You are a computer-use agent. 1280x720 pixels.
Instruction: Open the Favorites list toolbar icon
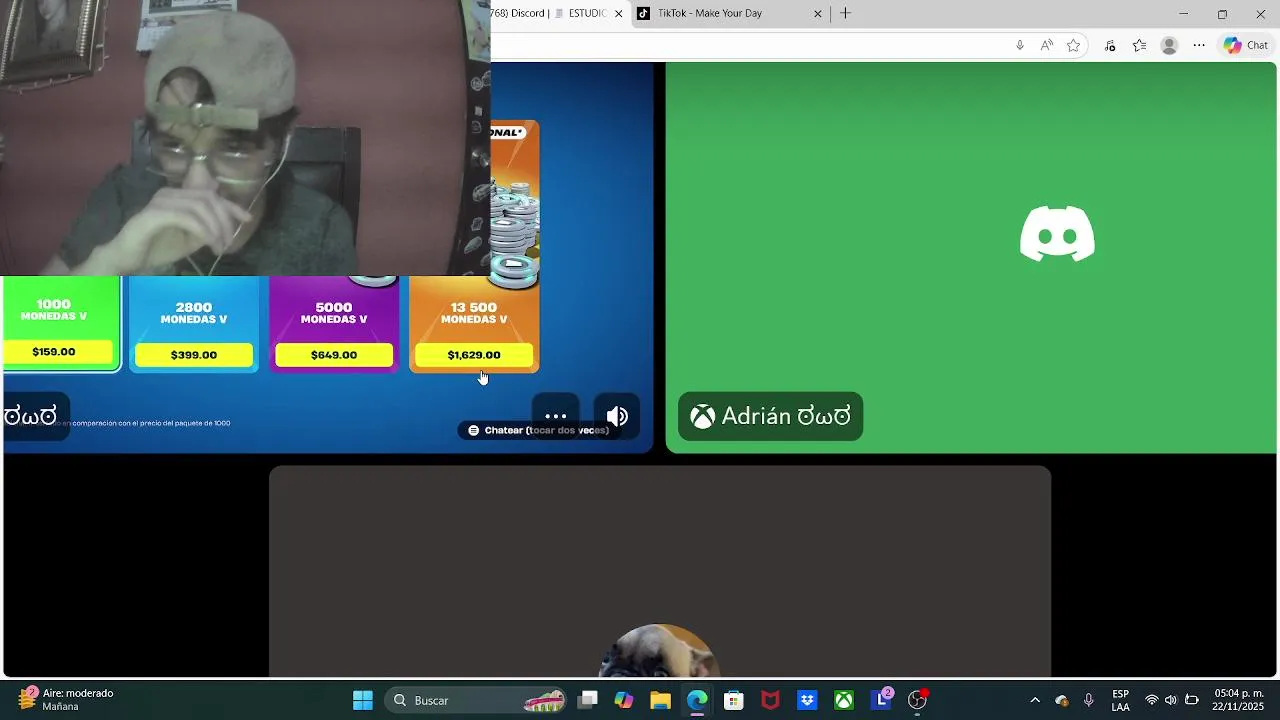[x=1139, y=45]
